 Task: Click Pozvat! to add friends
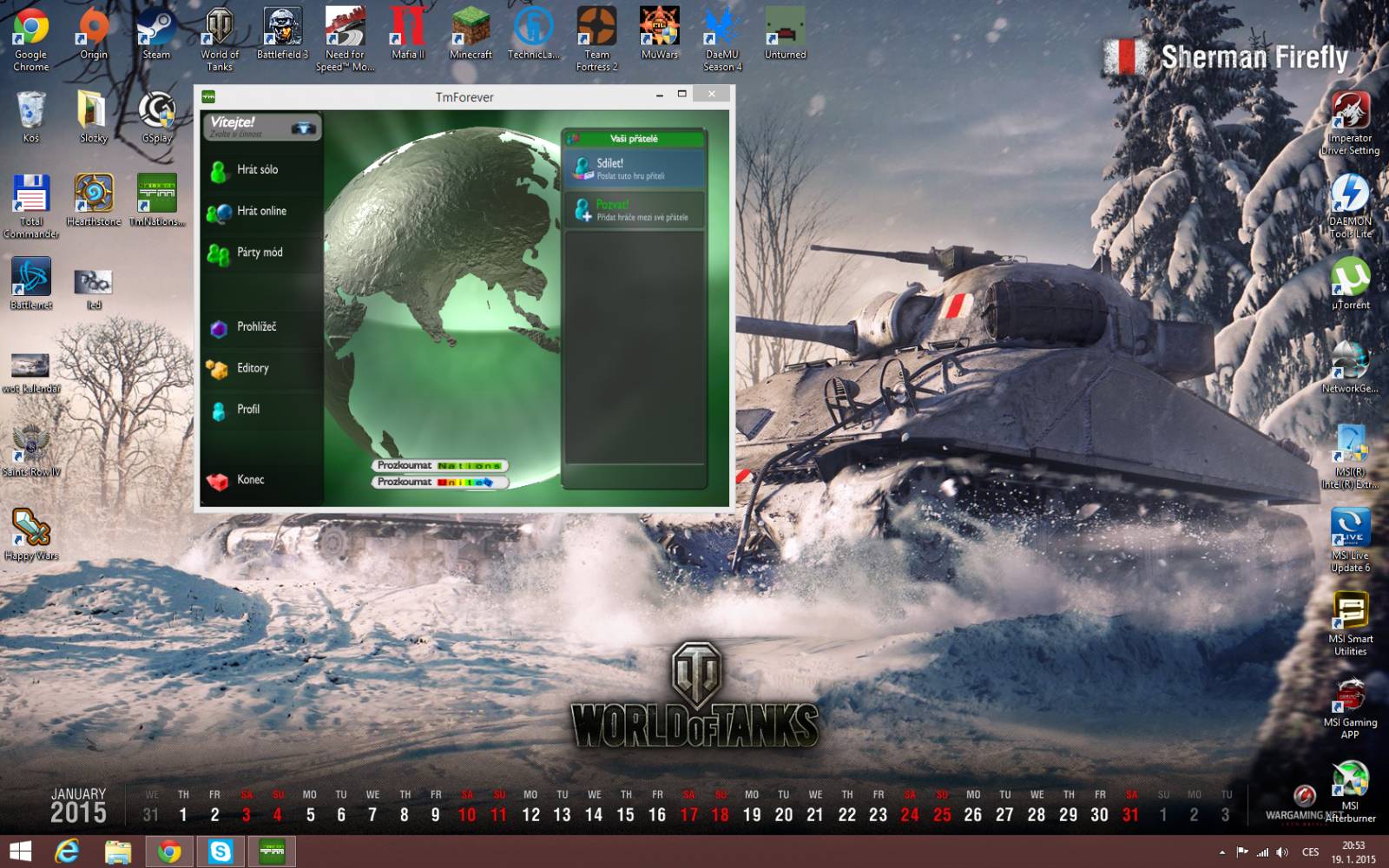click(x=635, y=210)
